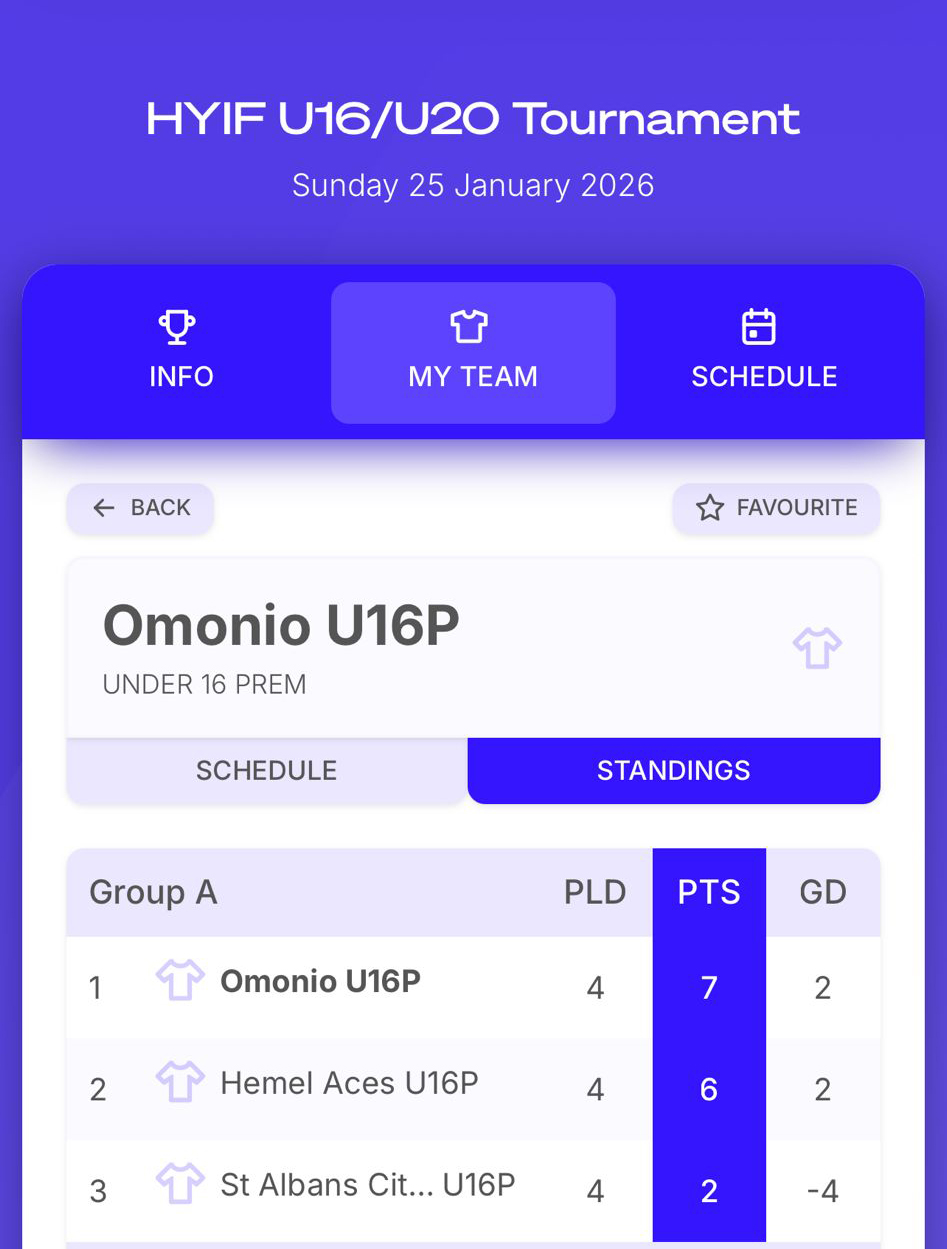Toggle the Favourite star icon
947x1249 pixels.
(x=710, y=508)
